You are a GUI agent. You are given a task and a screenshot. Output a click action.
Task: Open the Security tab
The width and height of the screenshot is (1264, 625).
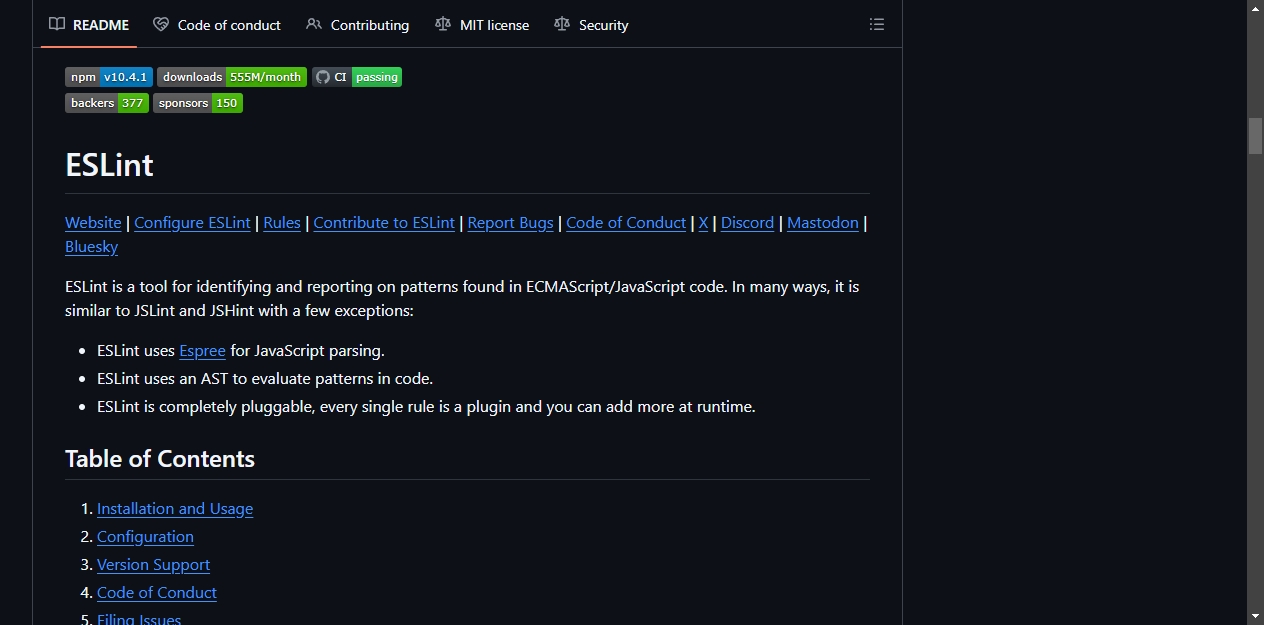(591, 25)
